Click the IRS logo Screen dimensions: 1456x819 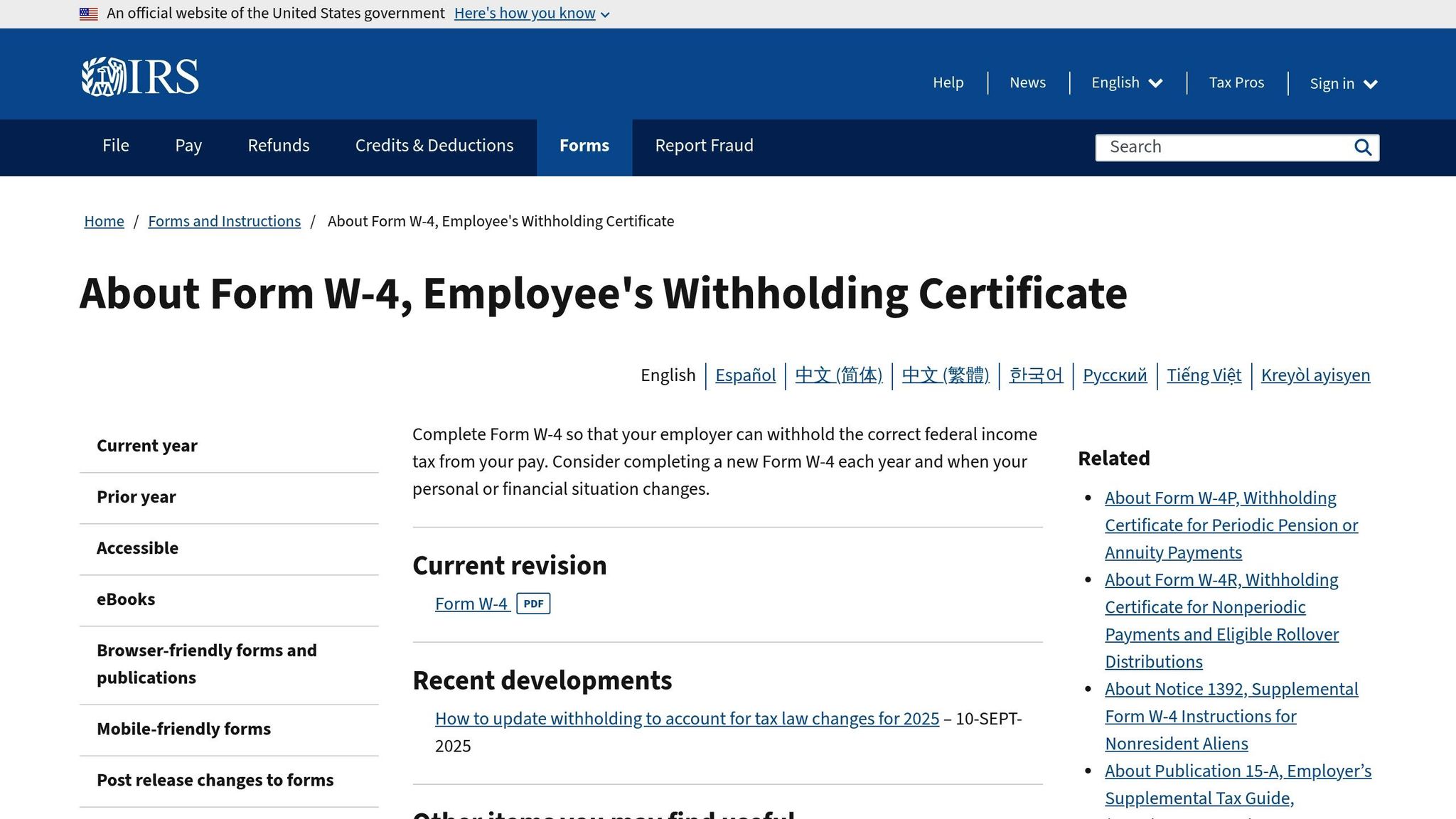tap(140, 77)
